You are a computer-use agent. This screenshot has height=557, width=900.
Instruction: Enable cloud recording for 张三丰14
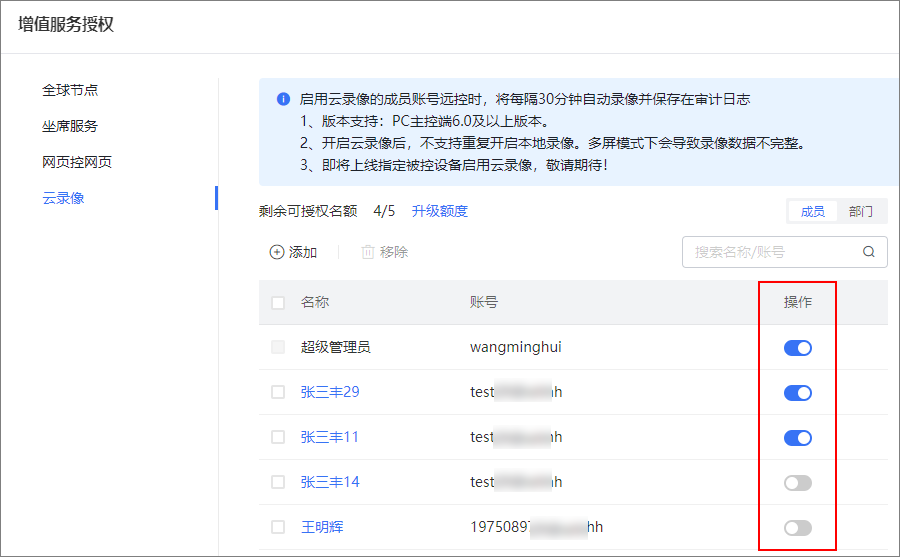tap(797, 483)
